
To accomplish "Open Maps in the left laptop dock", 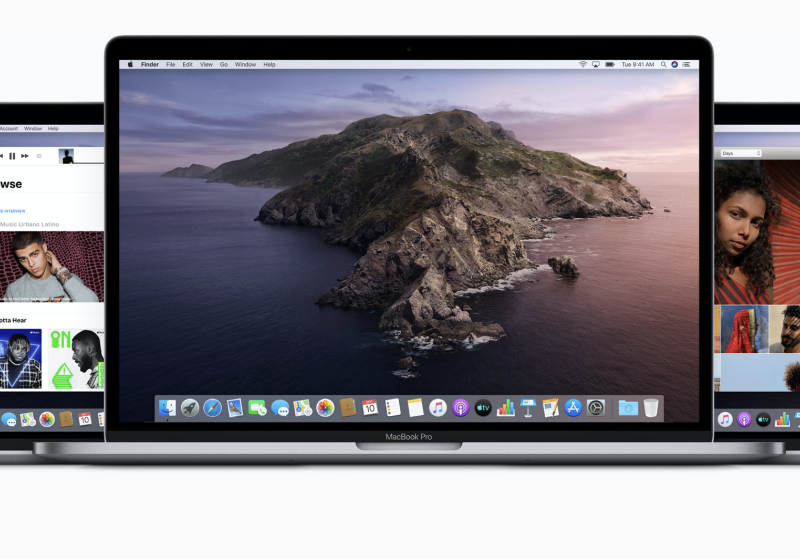I will 28,419.
